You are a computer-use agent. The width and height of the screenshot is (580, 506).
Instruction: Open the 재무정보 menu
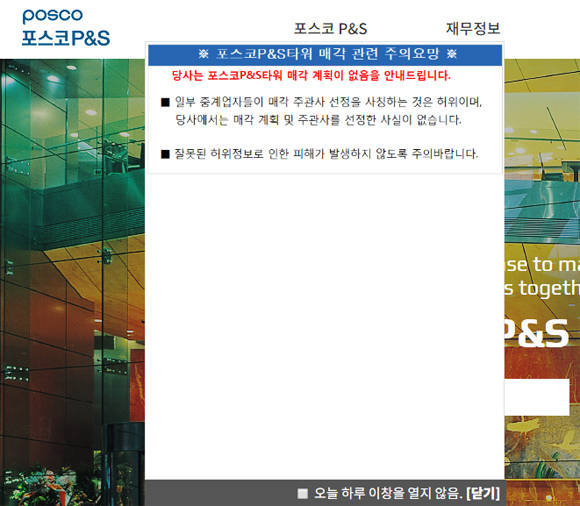pos(473,28)
